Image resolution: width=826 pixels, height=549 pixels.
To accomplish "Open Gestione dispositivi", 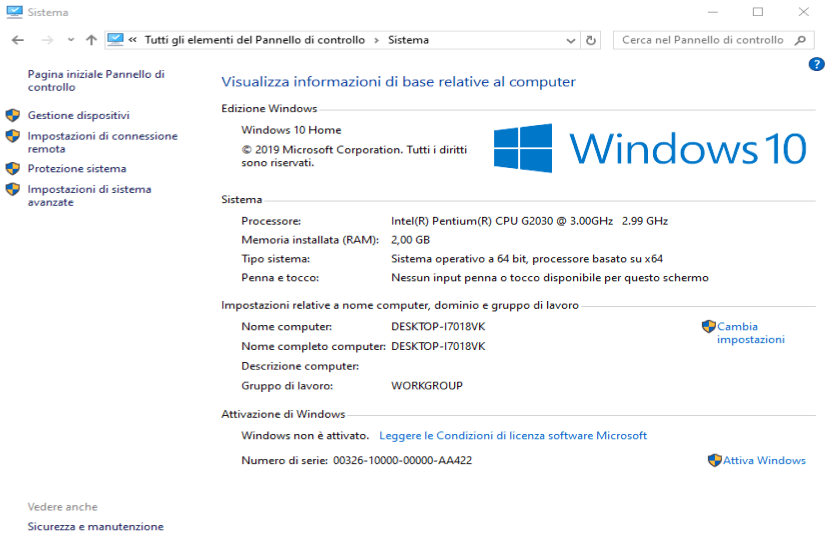I will tap(78, 115).
